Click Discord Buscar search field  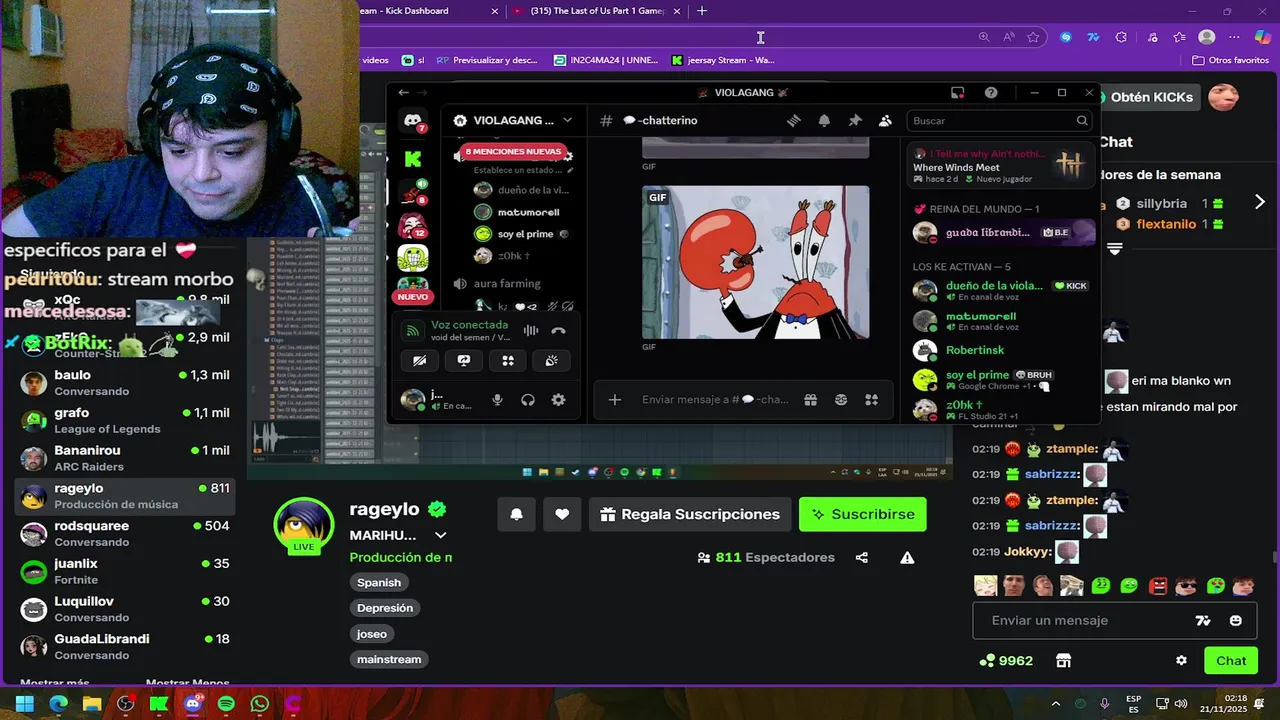[1000, 120]
